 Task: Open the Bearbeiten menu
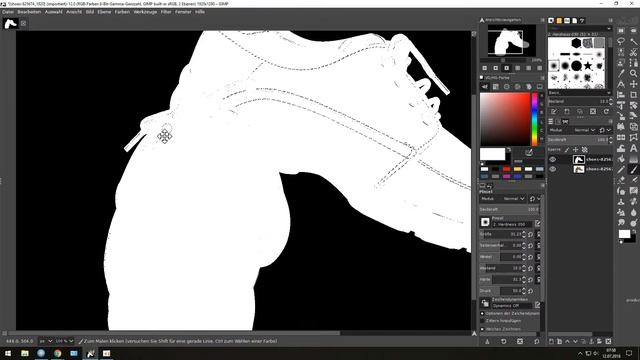29,12
